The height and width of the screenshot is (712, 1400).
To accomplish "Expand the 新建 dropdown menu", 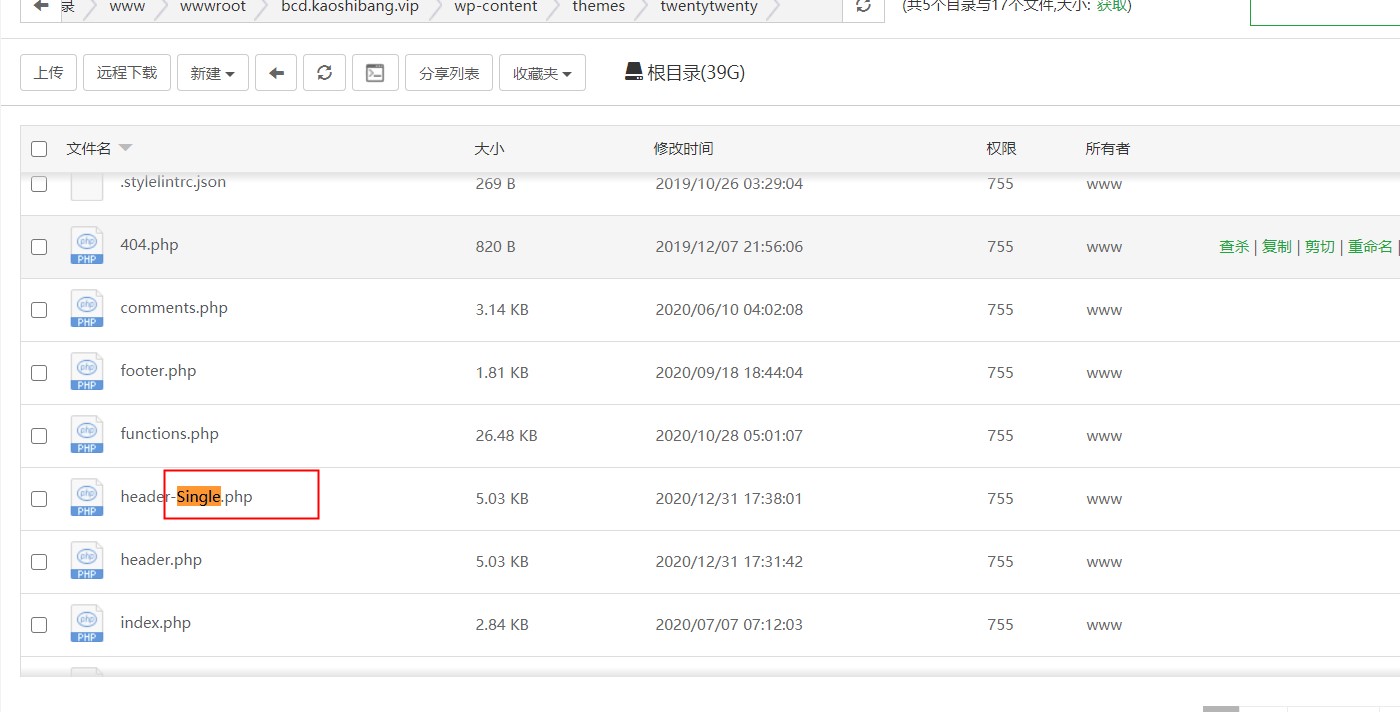I will click(x=212, y=73).
